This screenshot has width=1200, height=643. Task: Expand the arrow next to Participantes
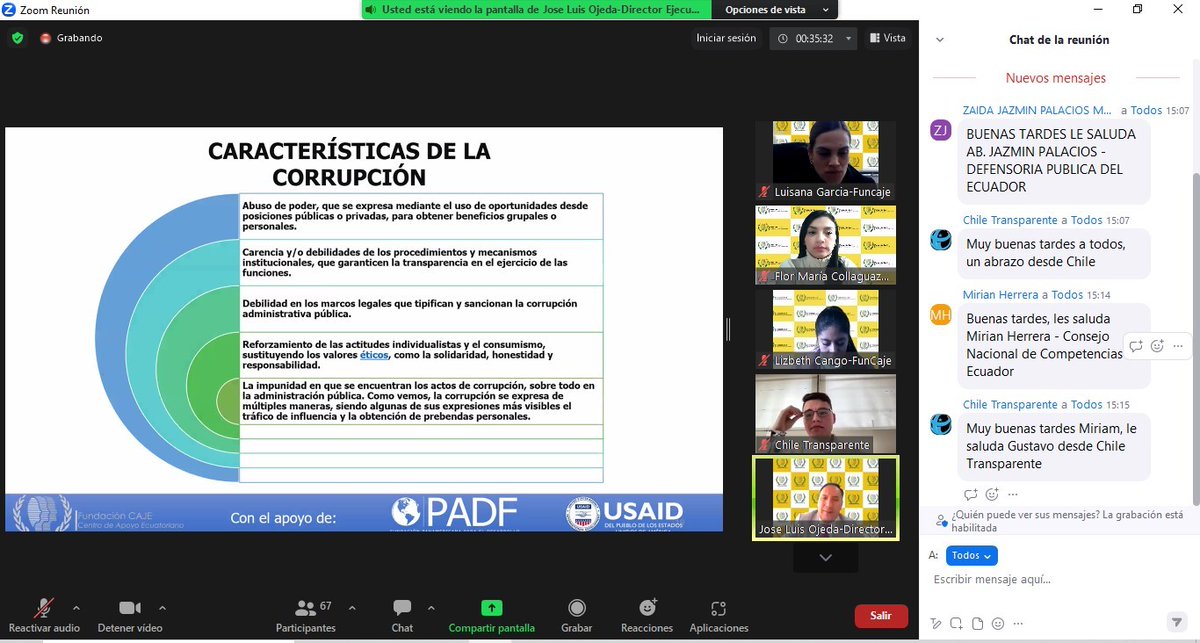pyautogui.click(x=353, y=607)
